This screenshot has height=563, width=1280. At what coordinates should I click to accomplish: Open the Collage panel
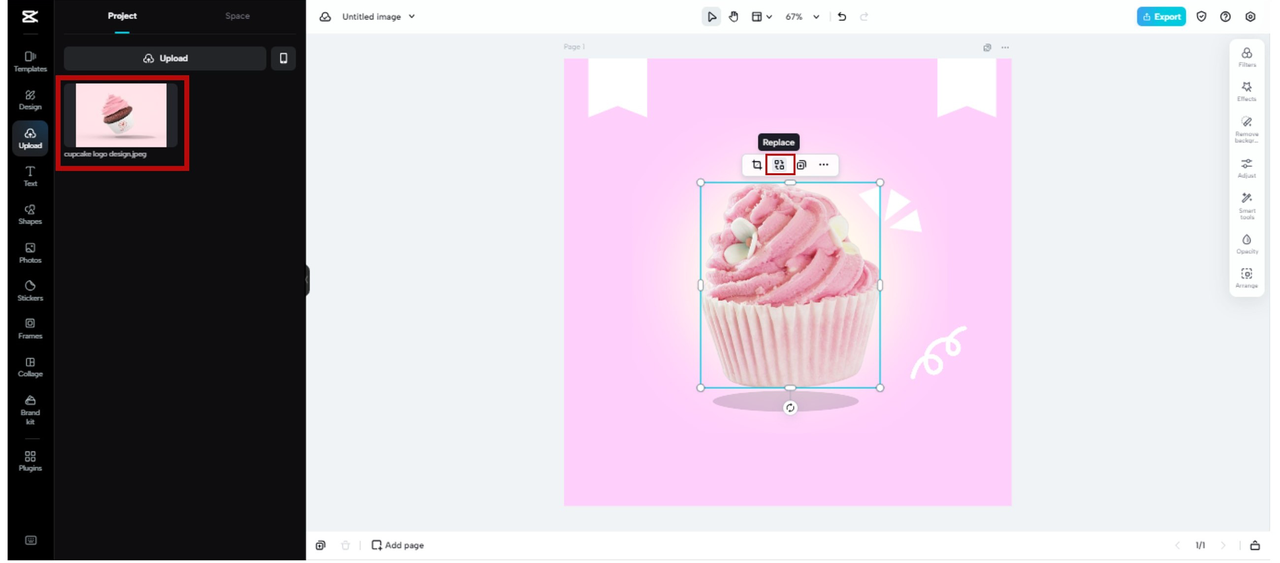tap(30, 367)
